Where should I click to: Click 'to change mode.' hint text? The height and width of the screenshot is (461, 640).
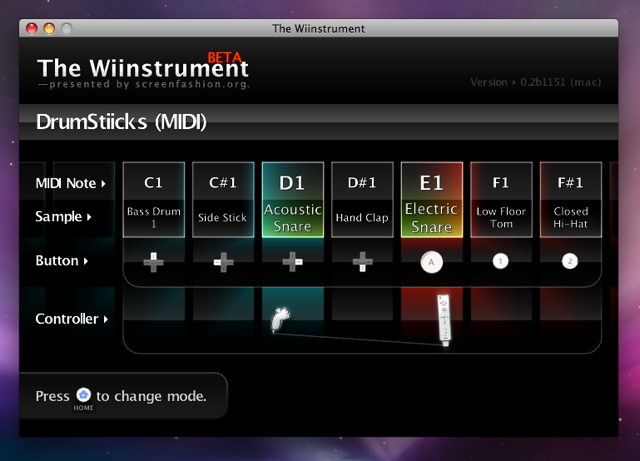coord(151,396)
